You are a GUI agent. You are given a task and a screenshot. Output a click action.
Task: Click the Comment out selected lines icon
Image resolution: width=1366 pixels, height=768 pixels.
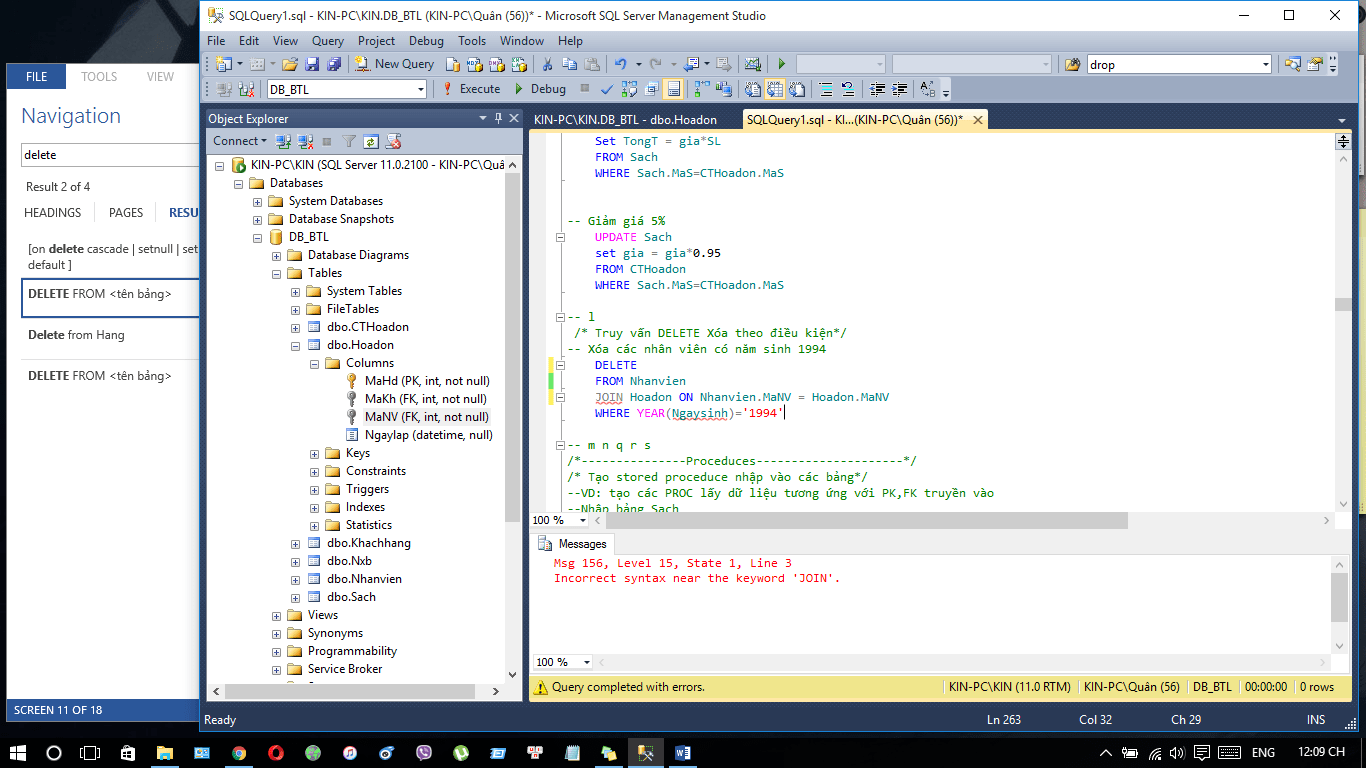(x=823, y=89)
